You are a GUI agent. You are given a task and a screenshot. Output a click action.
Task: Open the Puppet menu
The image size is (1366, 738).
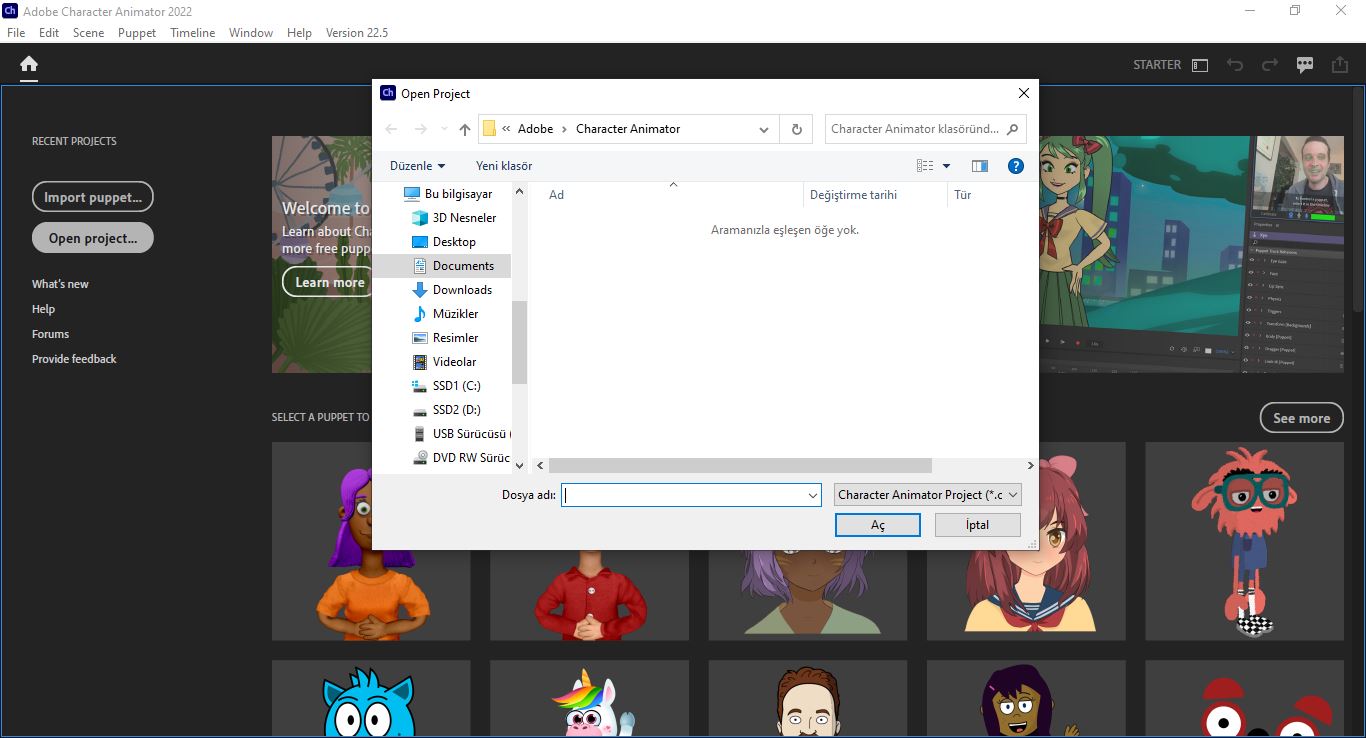137,33
